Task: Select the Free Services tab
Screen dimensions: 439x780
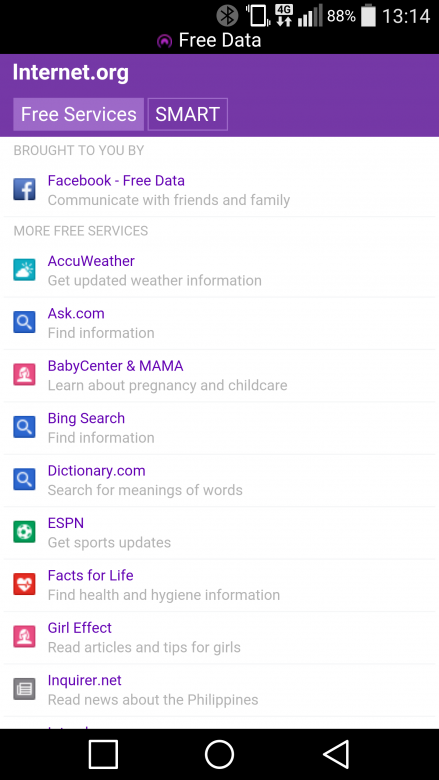Action: 79,114
